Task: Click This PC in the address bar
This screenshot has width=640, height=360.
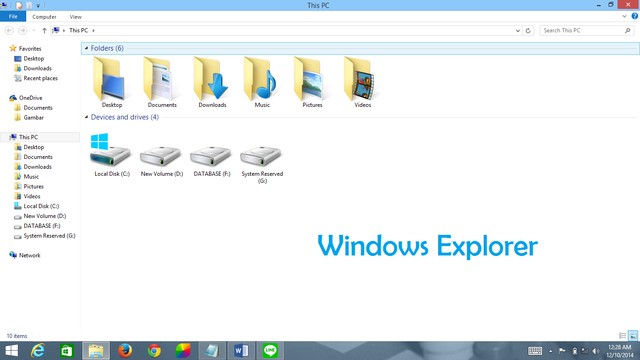Action: (78, 30)
